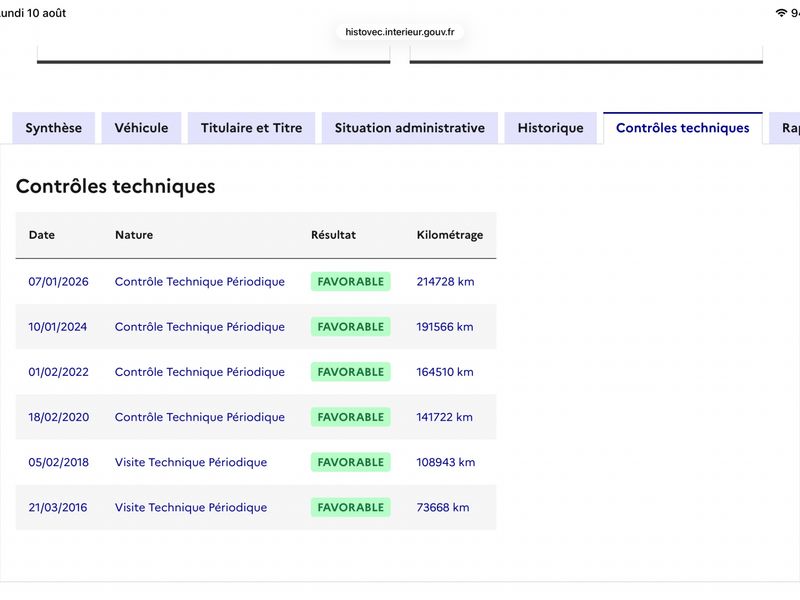The width and height of the screenshot is (800, 600).
Task: Open Visite Technique Périodique from 05/02/2018
Action: (x=191, y=462)
